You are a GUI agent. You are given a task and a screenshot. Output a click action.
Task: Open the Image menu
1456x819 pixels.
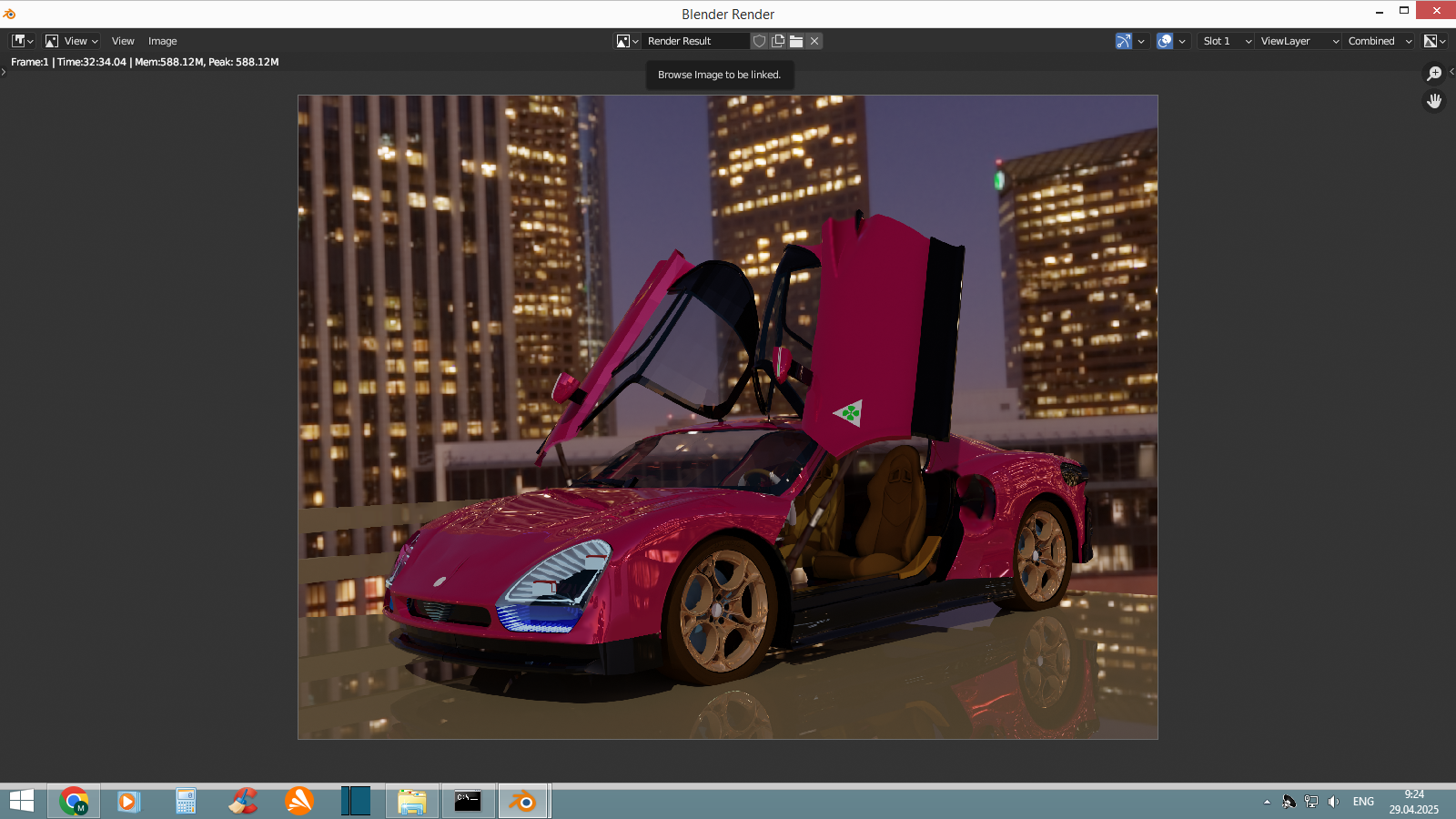point(163,41)
